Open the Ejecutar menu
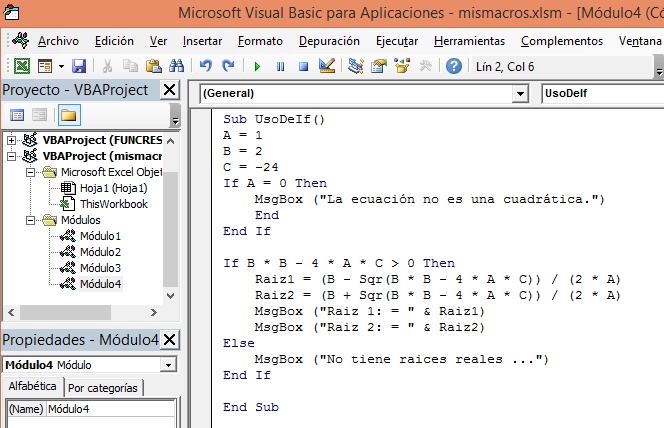Viewport: 664px width, 428px height. click(x=397, y=41)
